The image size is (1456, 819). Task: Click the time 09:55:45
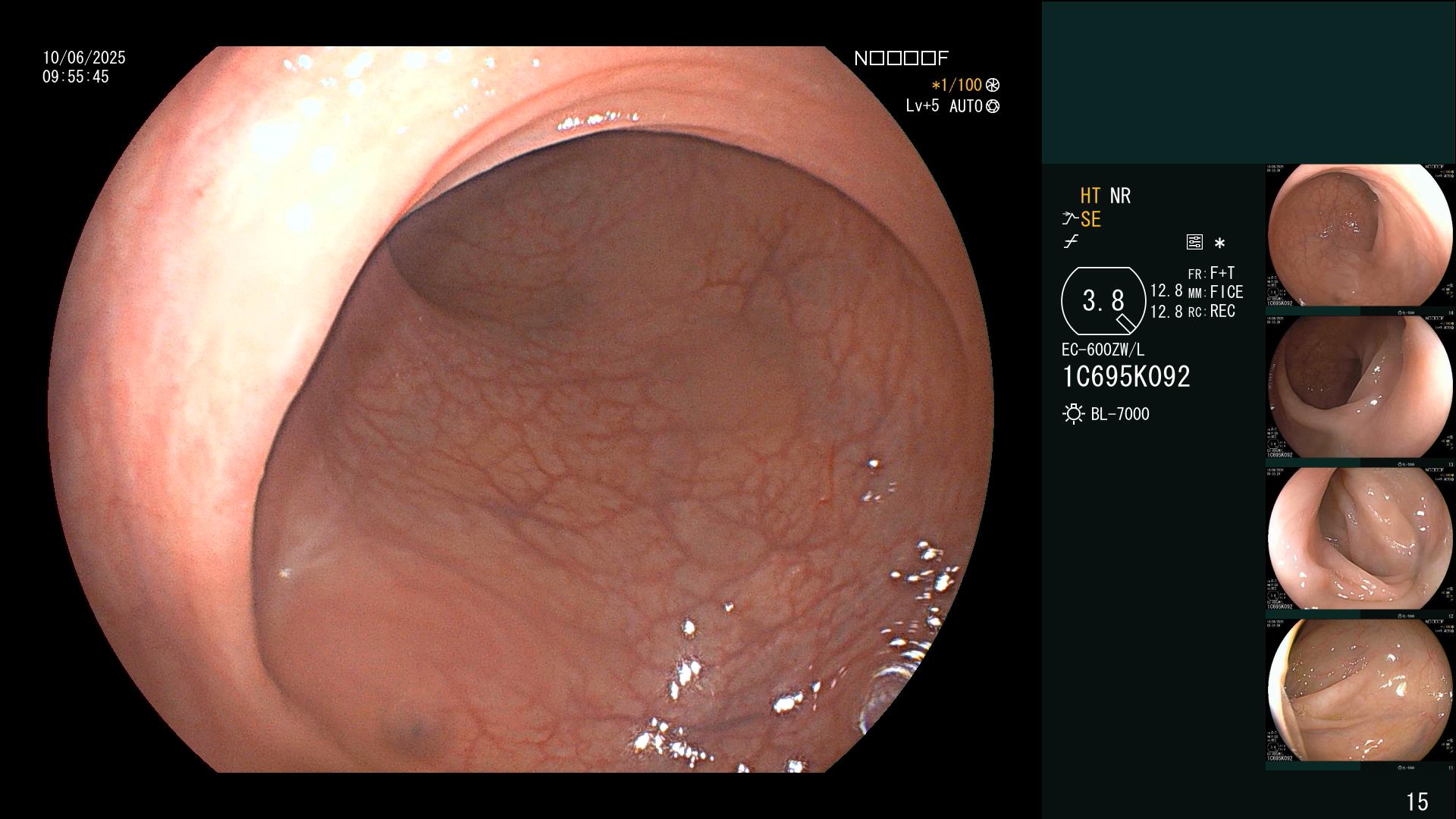point(76,77)
